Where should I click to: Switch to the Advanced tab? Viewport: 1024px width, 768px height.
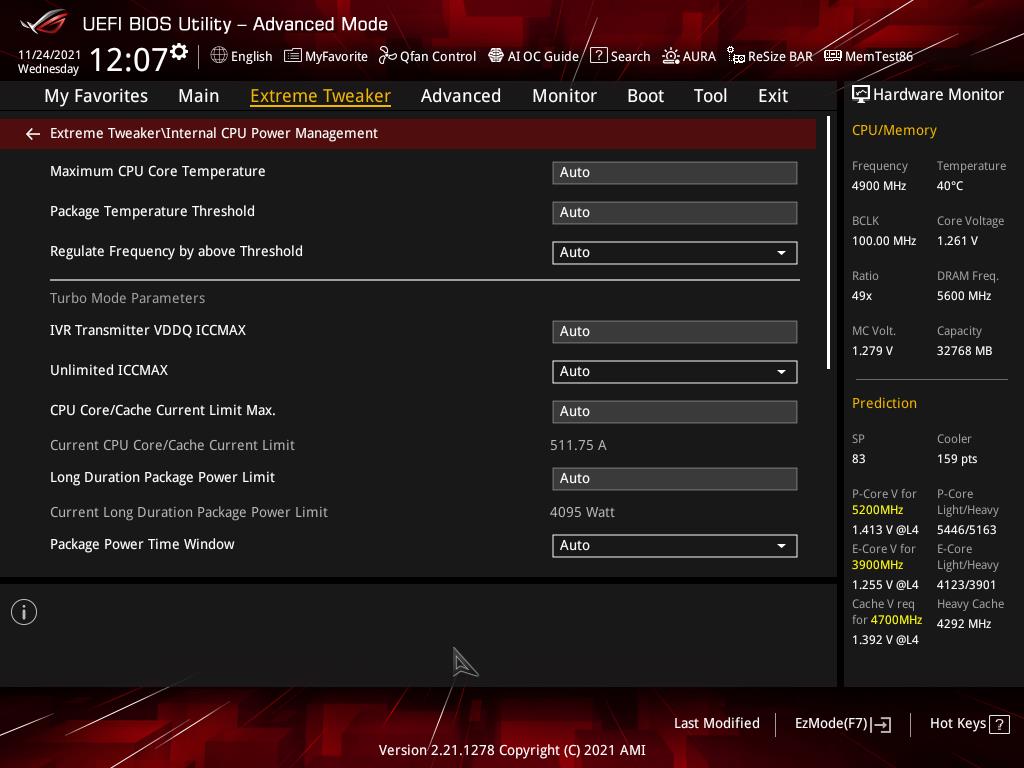(x=460, y=96)
